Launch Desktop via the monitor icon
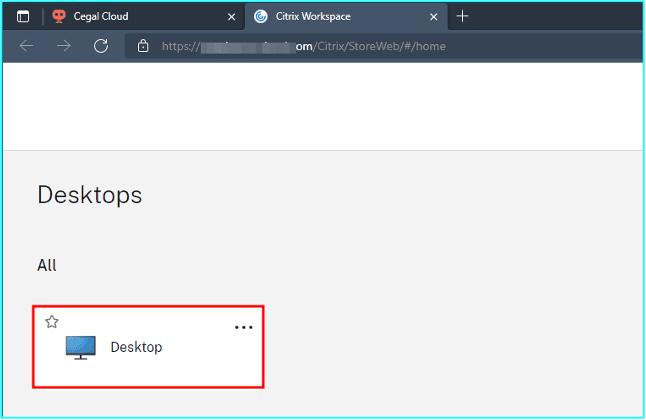Screen dimensions: 646x420 click(x=82, y=347)
